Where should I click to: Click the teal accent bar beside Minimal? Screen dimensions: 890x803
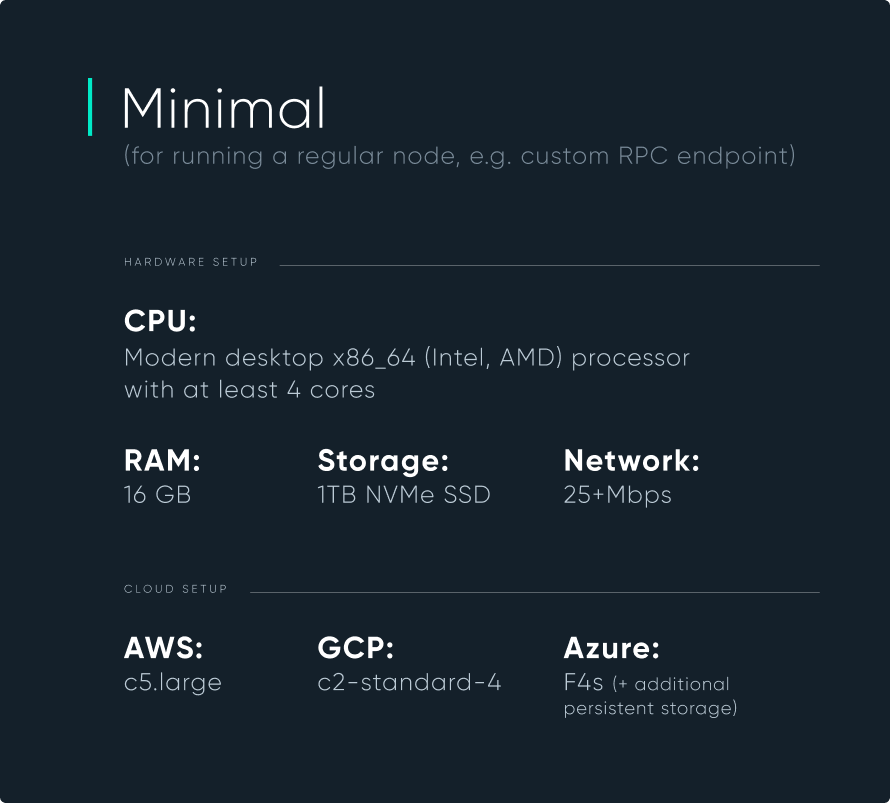pyautogui.click(x=90, y=107)
